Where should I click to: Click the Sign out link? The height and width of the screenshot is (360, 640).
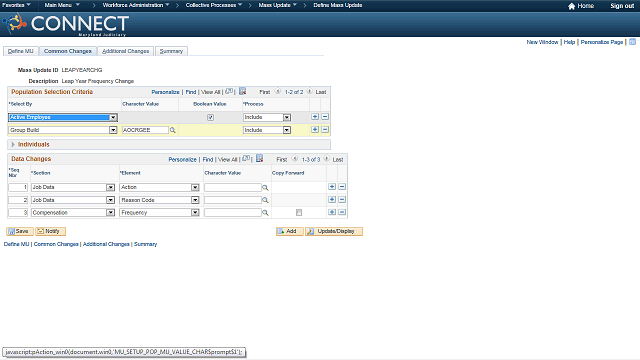pos(622,6)
